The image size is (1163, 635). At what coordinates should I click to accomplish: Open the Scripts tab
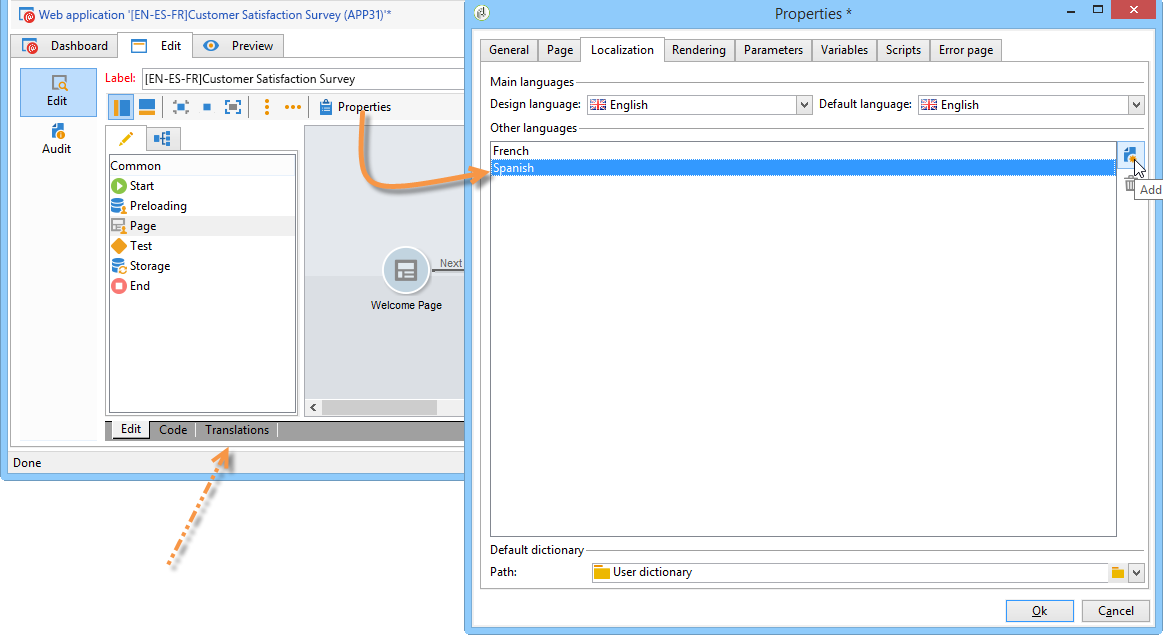tap(903, 50)
